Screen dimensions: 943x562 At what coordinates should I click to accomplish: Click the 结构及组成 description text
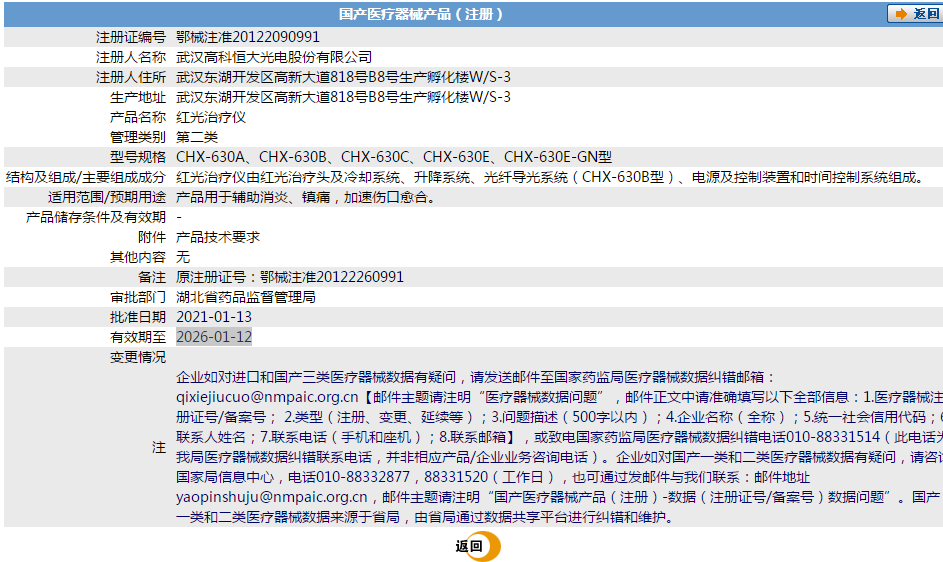pyautogui.click(x=551, y=177)
